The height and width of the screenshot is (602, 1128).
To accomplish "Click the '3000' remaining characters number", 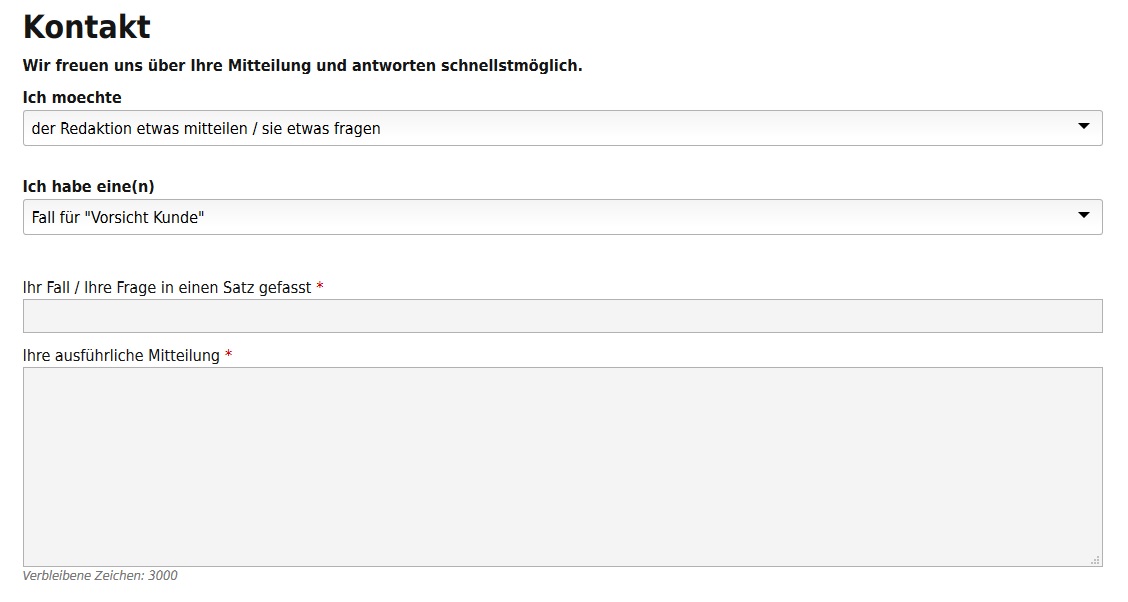I will 163,575.
